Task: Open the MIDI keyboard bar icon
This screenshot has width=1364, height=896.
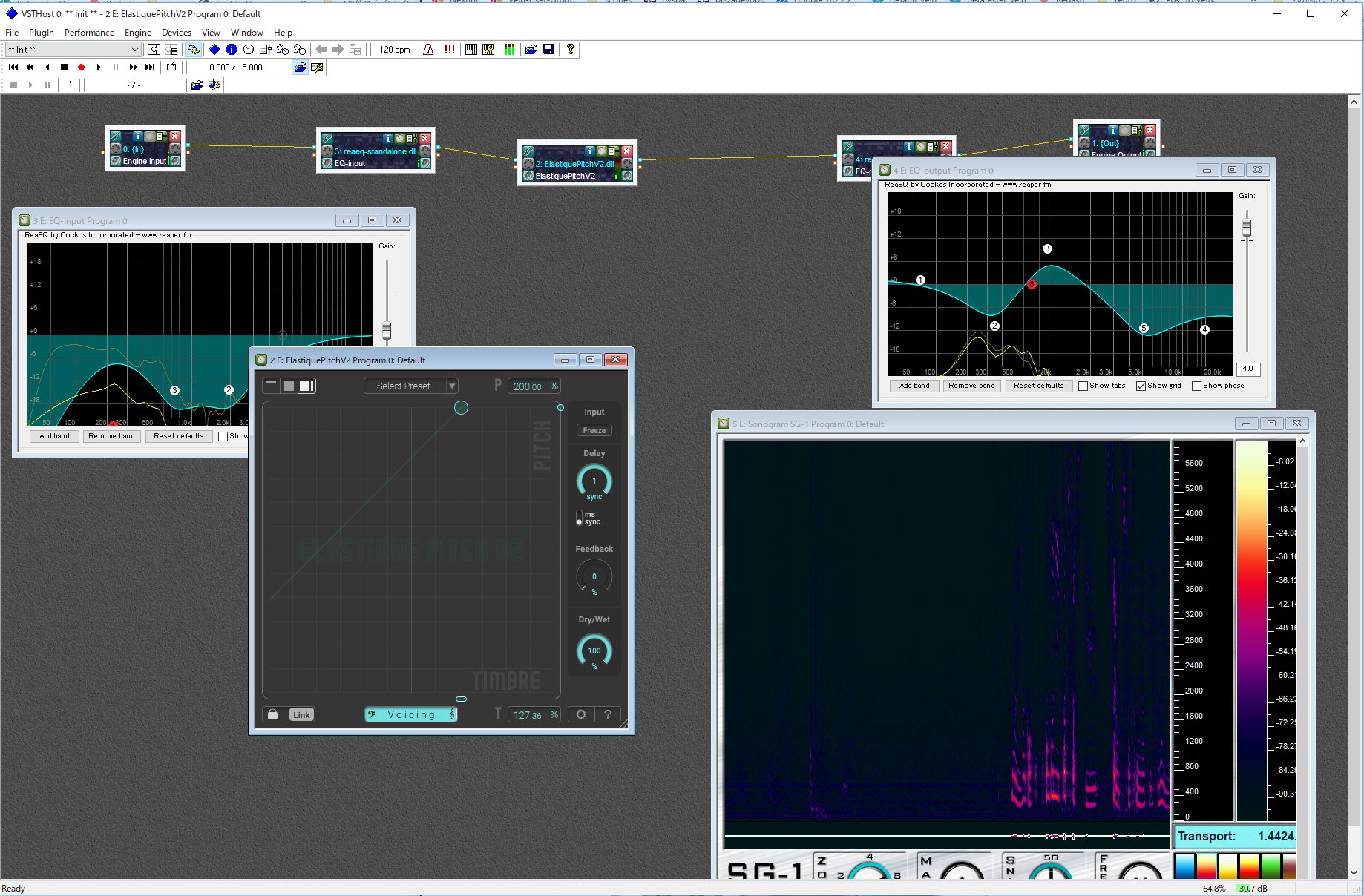Action: pos(471,50)
